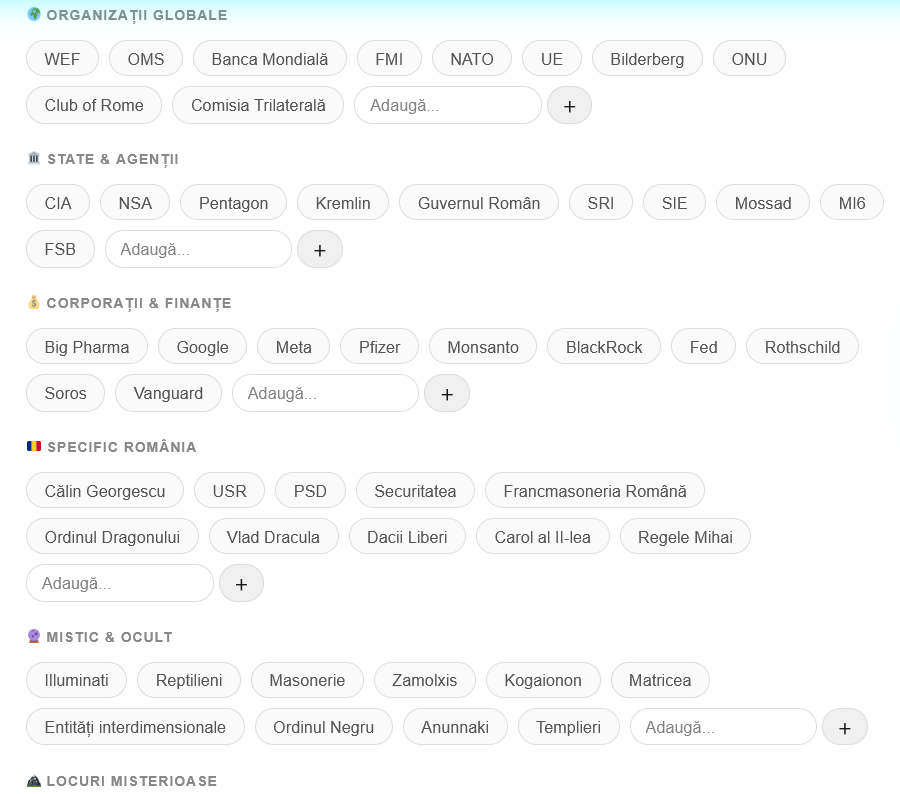Click the plus button in Specific România section
The image size is (900, 794).
pos(241,584)
